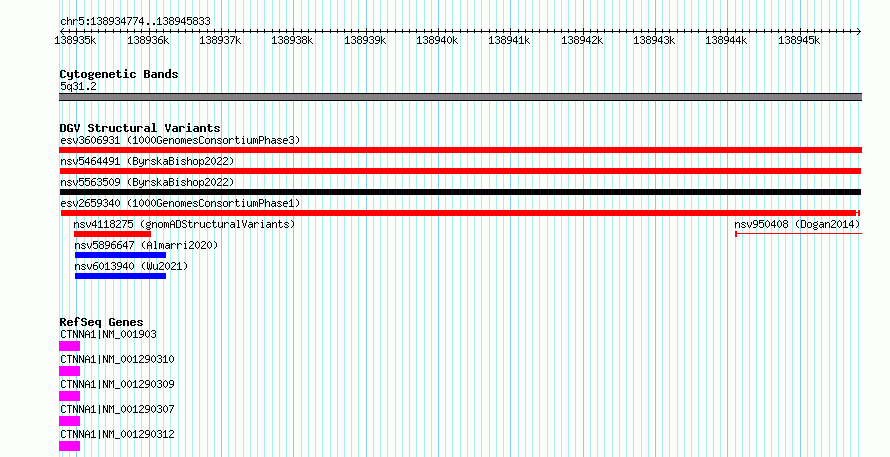Click the chr5:138934774..138945833 coordinate label
Viewport: 890px width, 457px height.
135,22
